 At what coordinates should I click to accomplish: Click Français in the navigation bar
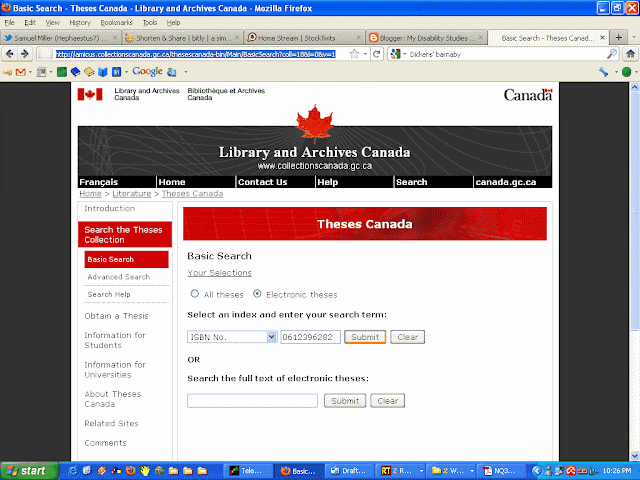(x=98, y=182)
